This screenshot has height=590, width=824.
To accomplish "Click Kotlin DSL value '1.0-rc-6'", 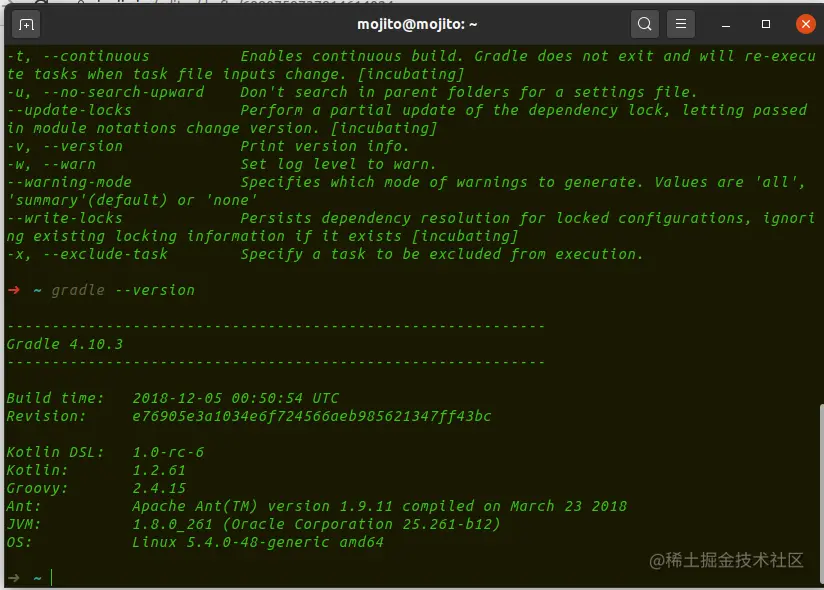I will pyautogui.click(x=168, y=452).
